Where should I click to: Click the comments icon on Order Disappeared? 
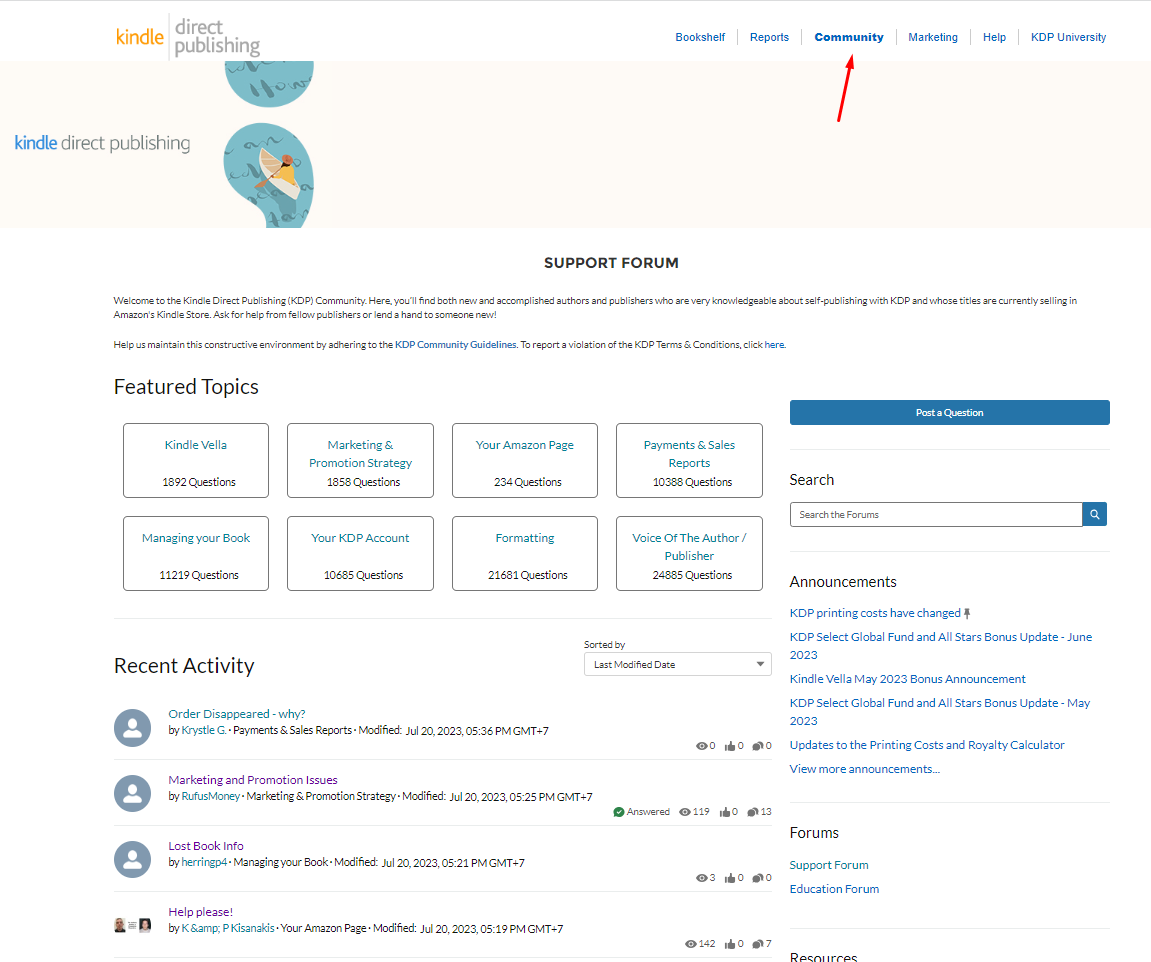click(x=758, y=746)
